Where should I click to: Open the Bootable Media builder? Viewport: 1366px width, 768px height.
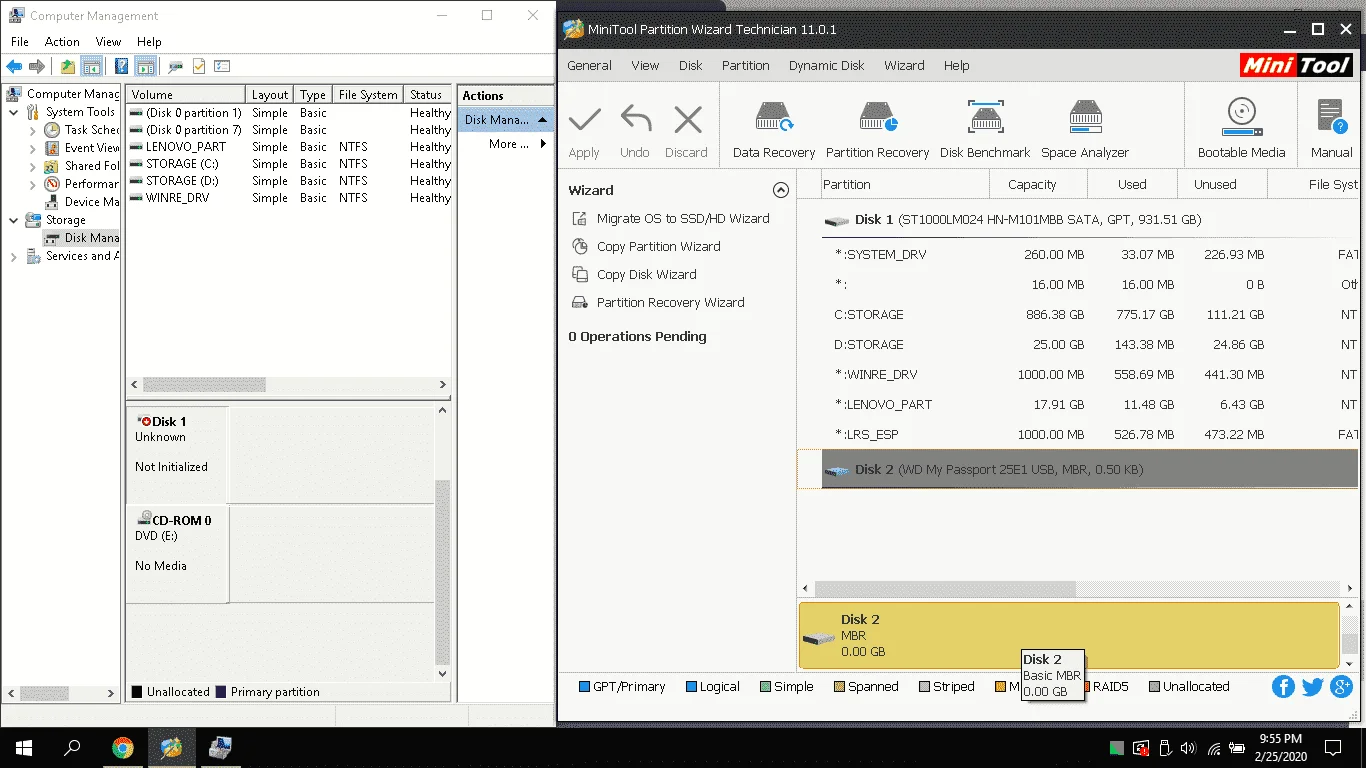pyautogui.click(x=1242, y=128)
